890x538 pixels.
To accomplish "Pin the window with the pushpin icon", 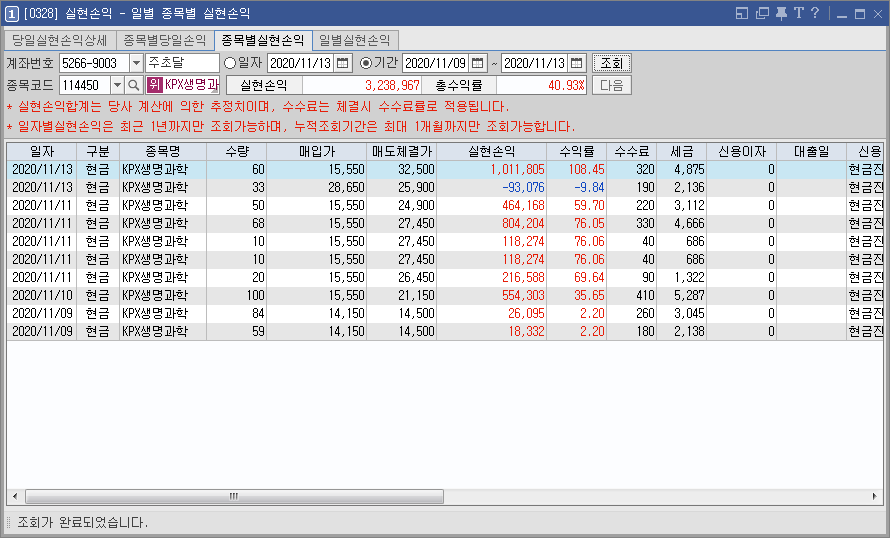I will 782,13.
